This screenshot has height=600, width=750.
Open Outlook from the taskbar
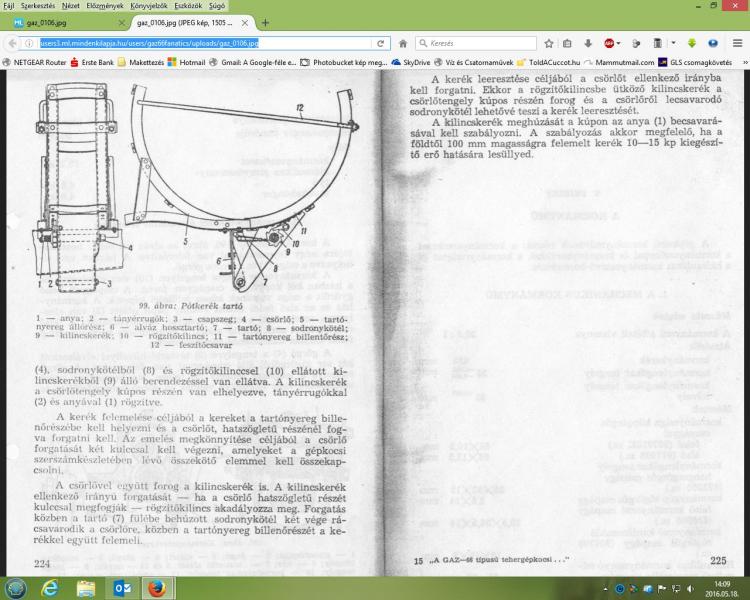coord(123,587)
